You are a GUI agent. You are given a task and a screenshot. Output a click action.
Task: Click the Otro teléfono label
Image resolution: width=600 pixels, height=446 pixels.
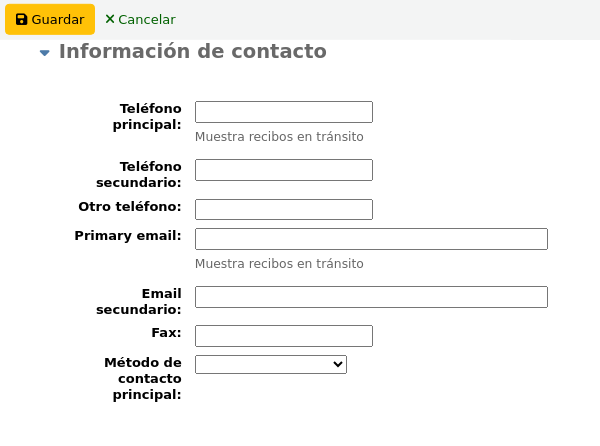[130, 207]
